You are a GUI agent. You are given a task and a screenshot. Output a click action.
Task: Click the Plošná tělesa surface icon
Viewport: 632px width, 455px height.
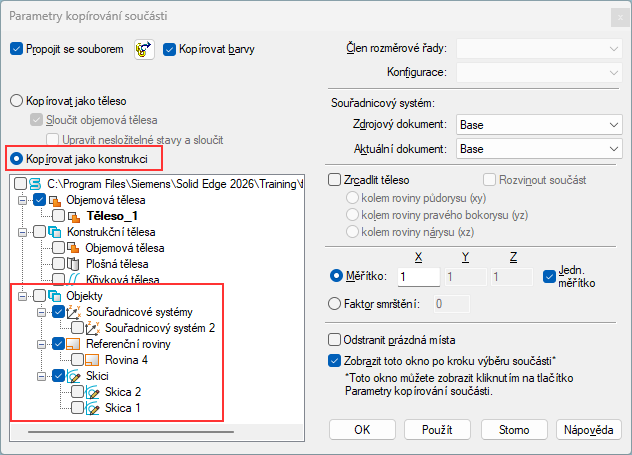coord(72,263)
